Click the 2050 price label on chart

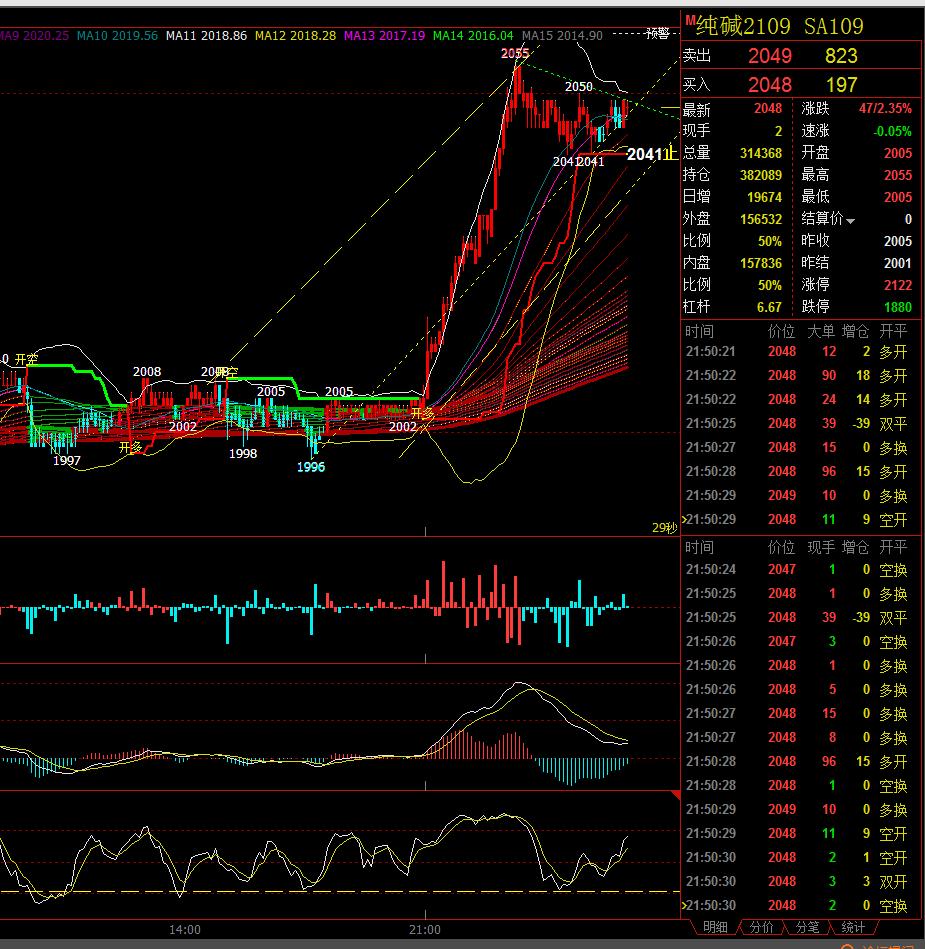point(579,87)
